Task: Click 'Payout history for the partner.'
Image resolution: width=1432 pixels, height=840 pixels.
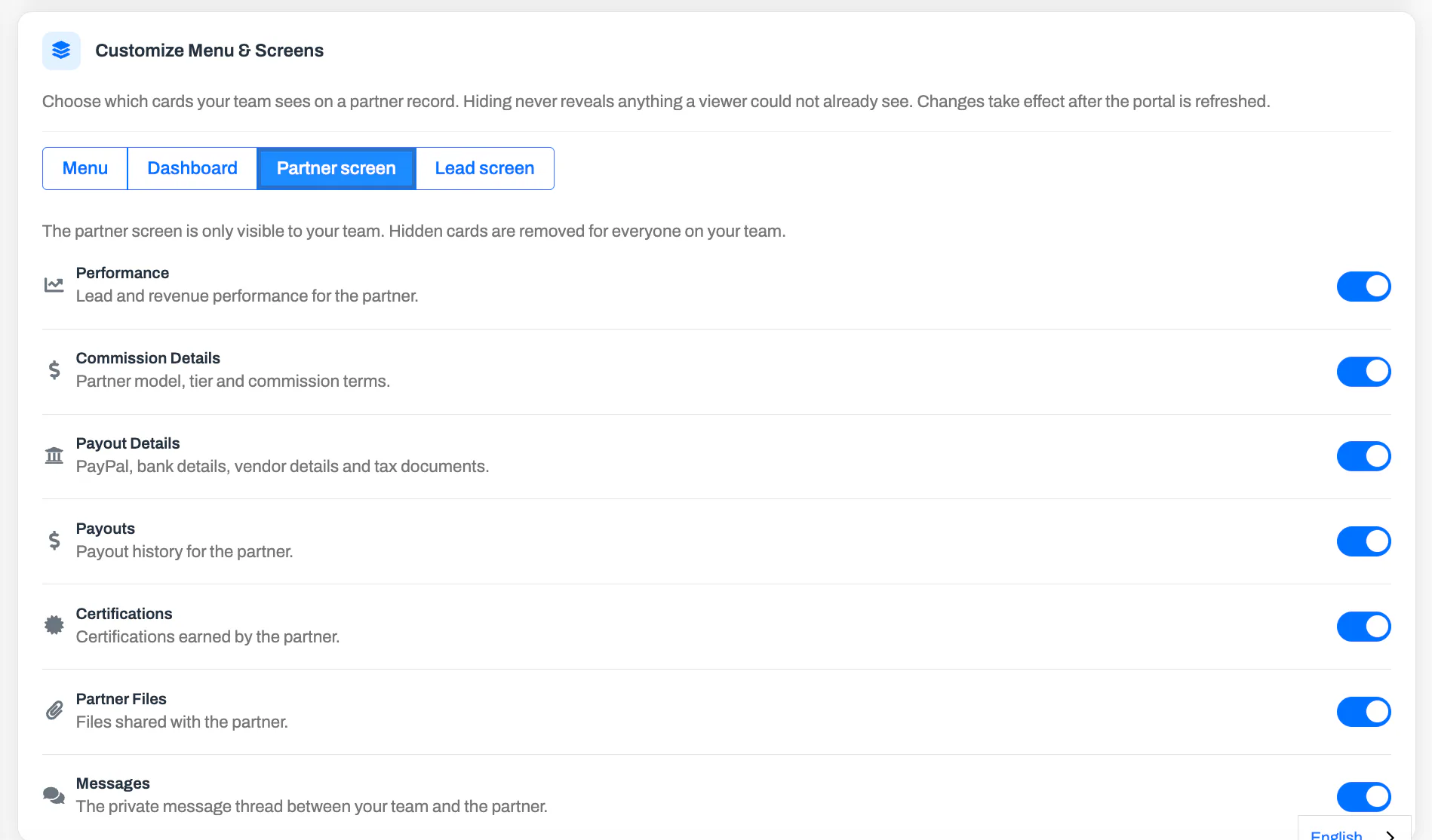Action: tap(184, 551)
